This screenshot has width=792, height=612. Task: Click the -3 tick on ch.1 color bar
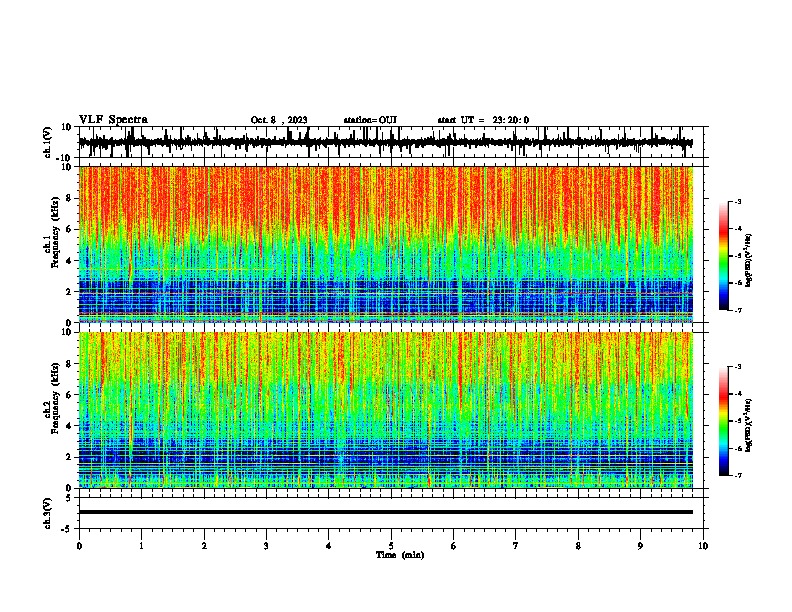tap(737, 201)
